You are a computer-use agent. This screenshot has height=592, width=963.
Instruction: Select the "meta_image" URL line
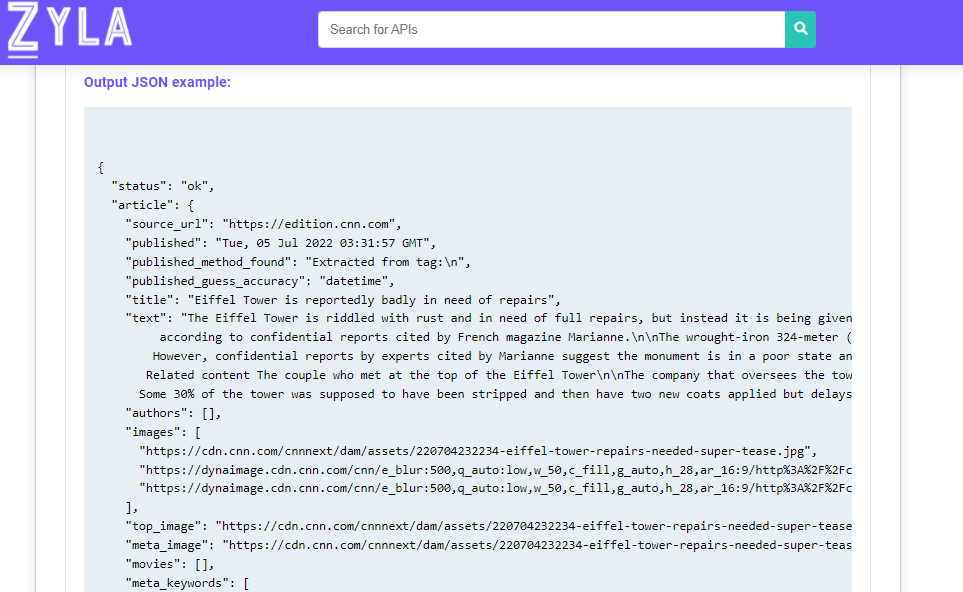pyautogui.click(x=488, y=545)
